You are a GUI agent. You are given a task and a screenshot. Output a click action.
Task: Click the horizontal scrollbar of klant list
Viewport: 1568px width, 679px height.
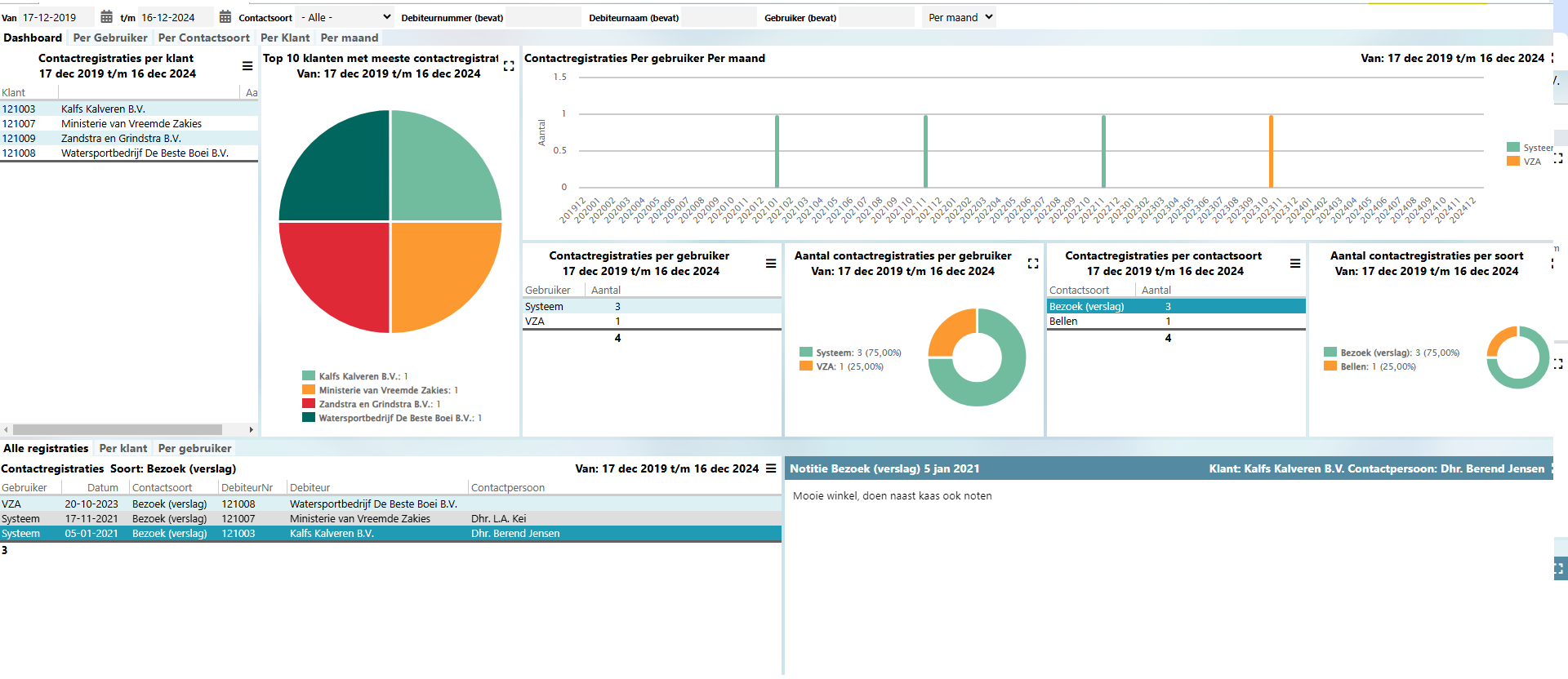[x=118, y=429]
